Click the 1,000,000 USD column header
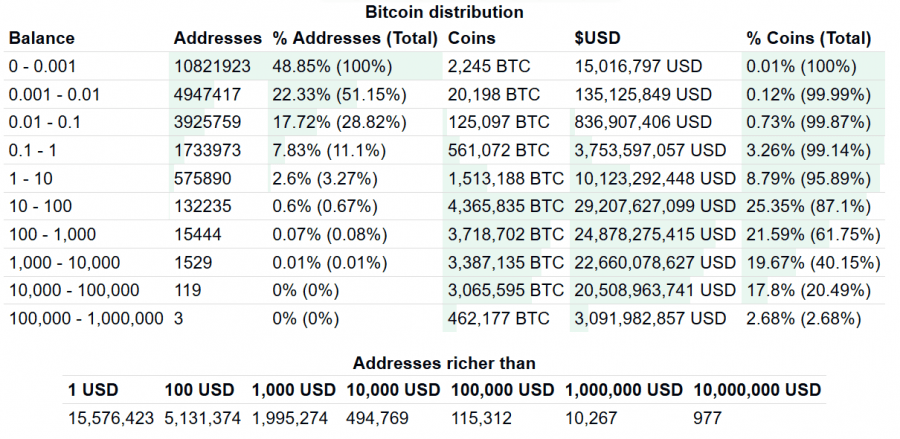The image size is (900, 439). tap(624, 390)
